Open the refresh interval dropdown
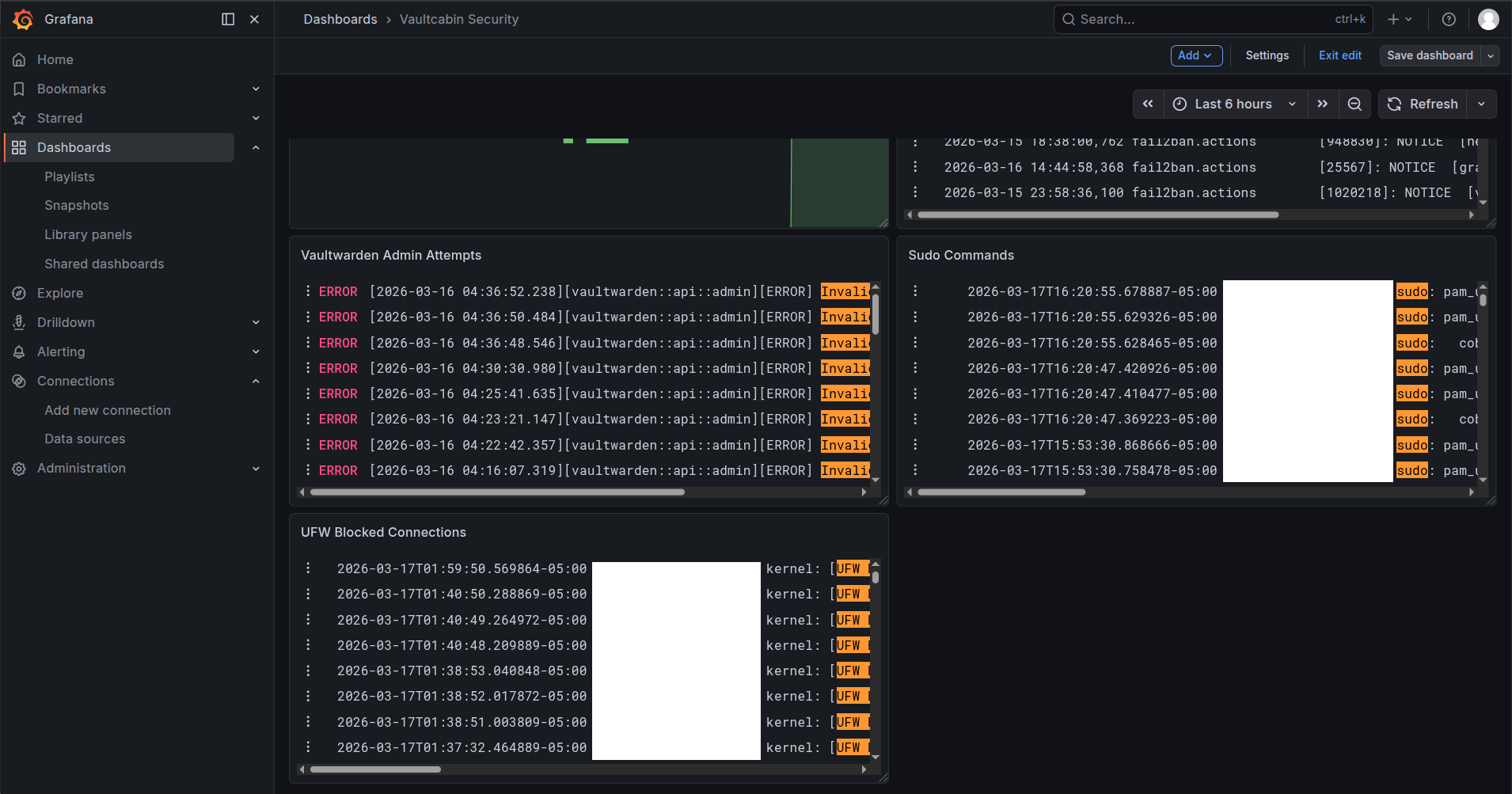Screen dimensions: 1512x794 click(x=1481, y=104)
